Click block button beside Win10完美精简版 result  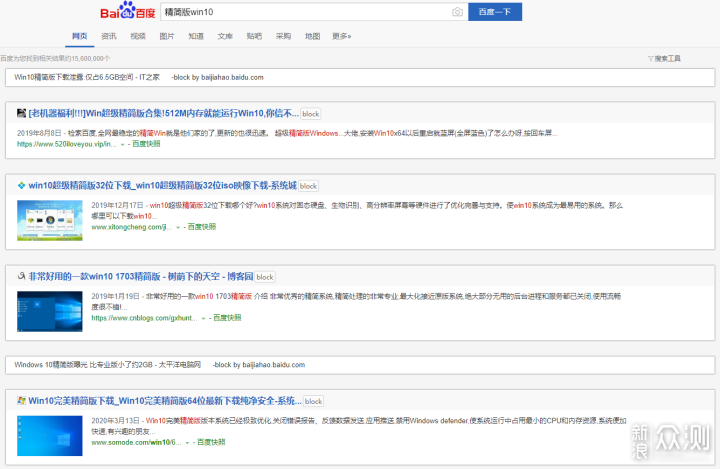(x=314, y=401)
